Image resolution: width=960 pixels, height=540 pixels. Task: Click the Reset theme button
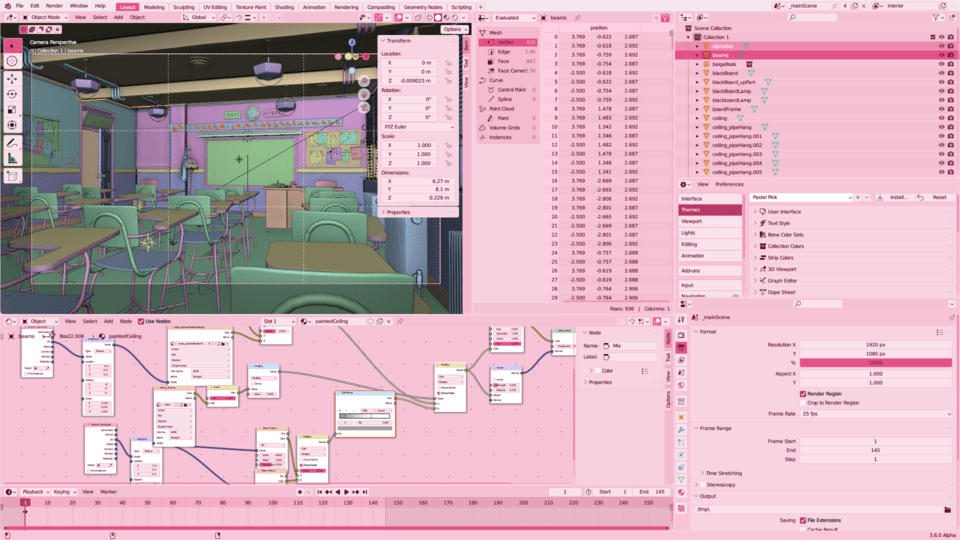(x=934, y=197)
